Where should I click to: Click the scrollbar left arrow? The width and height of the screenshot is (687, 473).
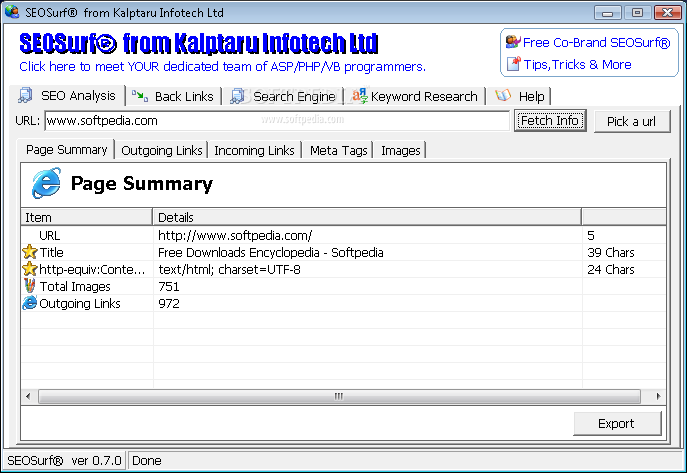[x=28, y=396]
